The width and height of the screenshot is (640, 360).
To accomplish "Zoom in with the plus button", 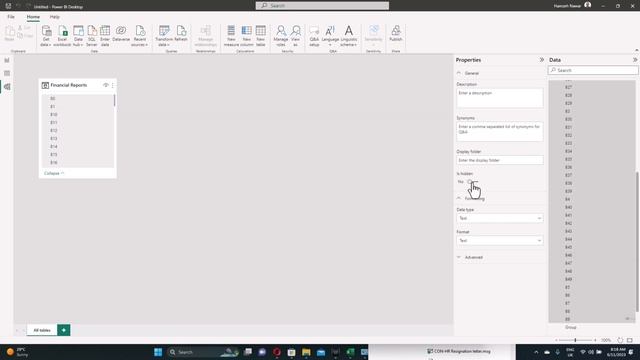I will [x=595, y=340].
